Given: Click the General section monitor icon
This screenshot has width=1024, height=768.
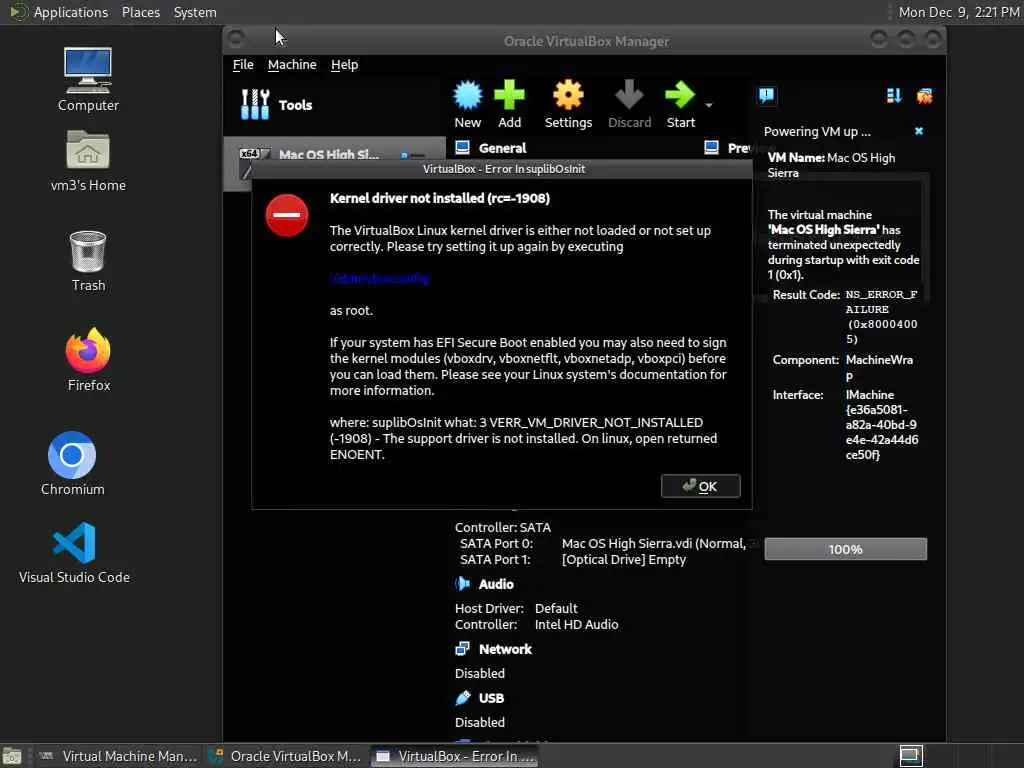Looking at the screenshot, I should coord(462,147).
